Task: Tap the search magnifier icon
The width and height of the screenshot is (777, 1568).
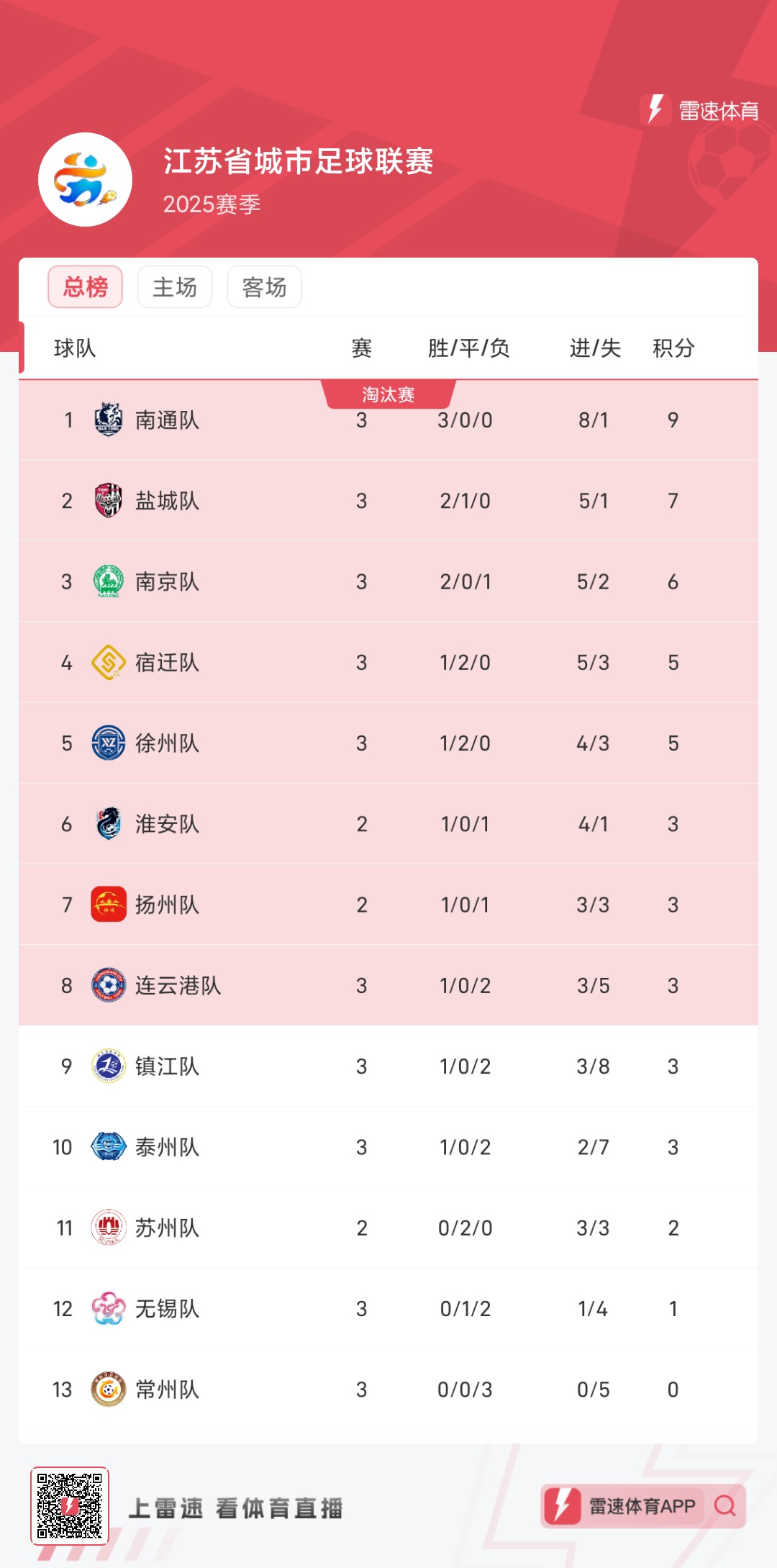Action: pyautogui.click(x=724, y=1505)
